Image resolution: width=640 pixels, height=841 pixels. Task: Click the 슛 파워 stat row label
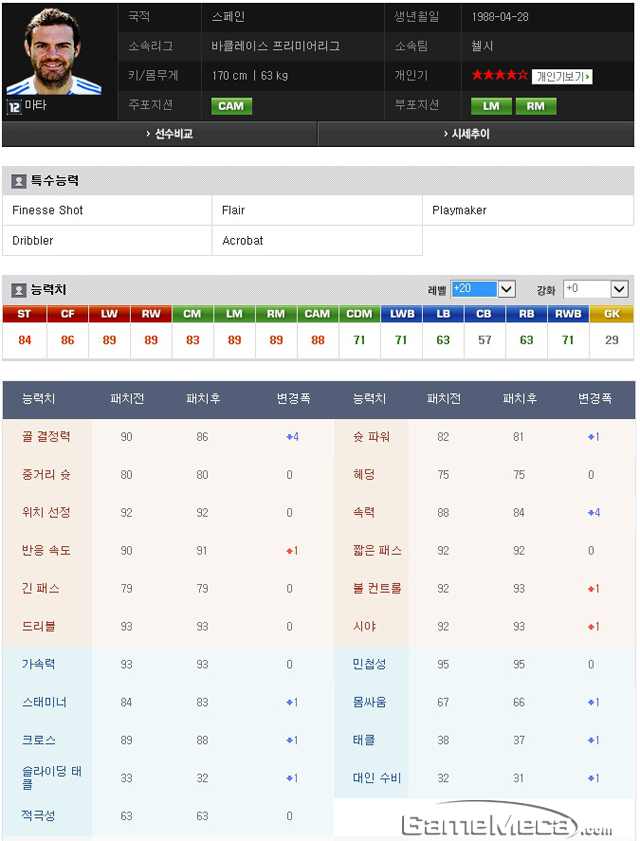(x=371, y=437)
